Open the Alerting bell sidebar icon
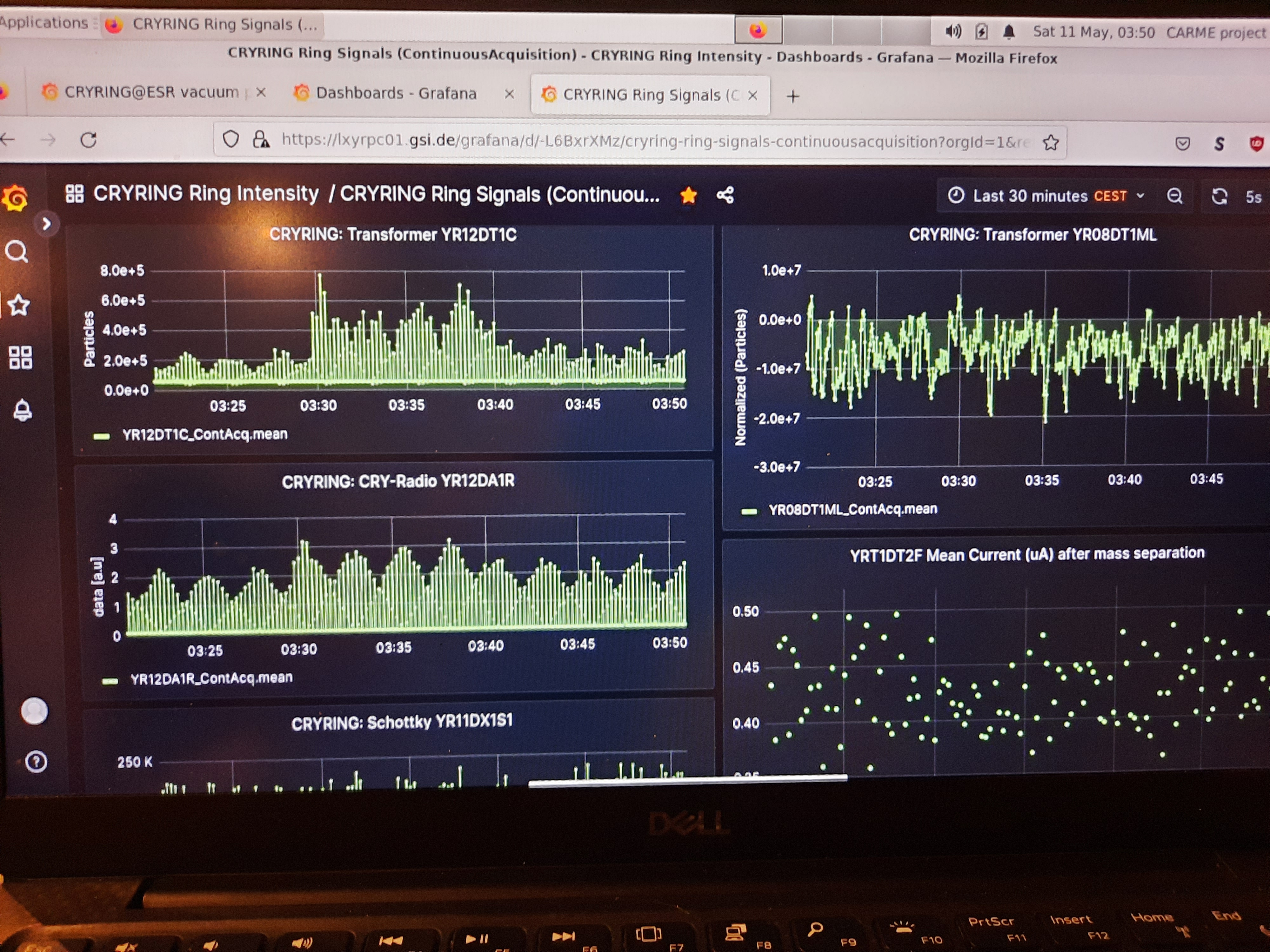The width and height of the screenshot is (1270, 952). [23, 410]
